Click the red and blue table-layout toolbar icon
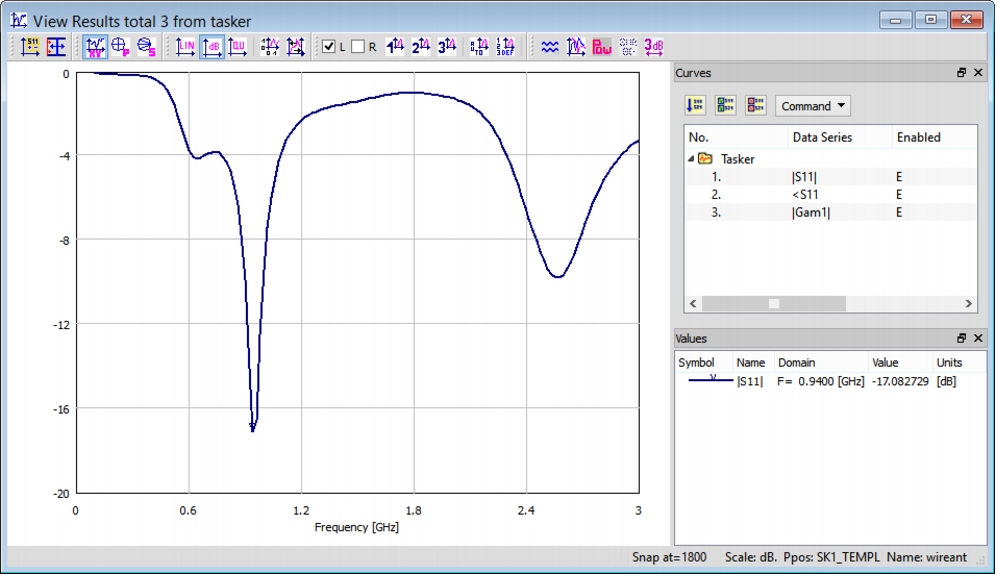Screen dimensions: 997x576 (56, 46)
